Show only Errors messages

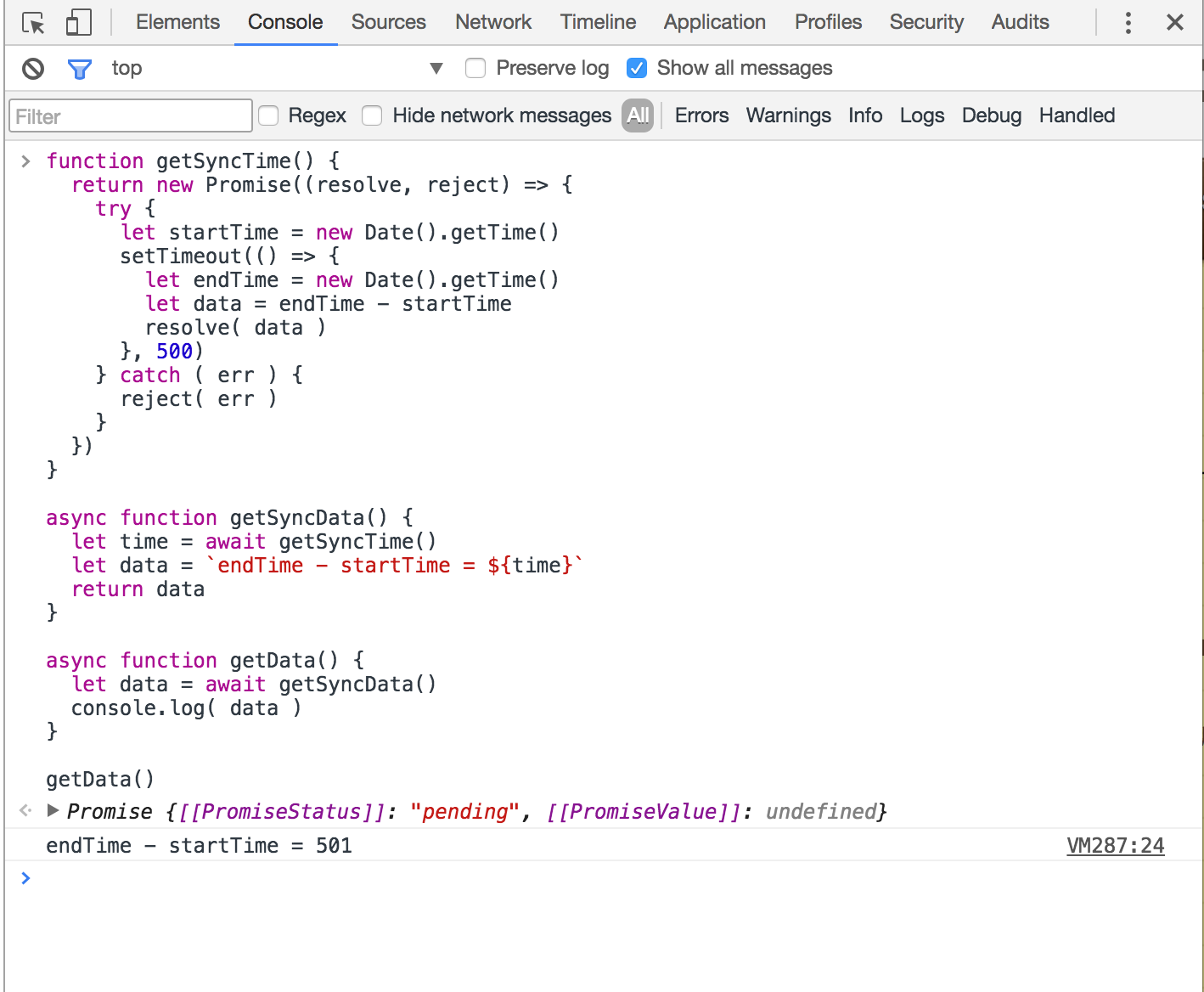701,116
